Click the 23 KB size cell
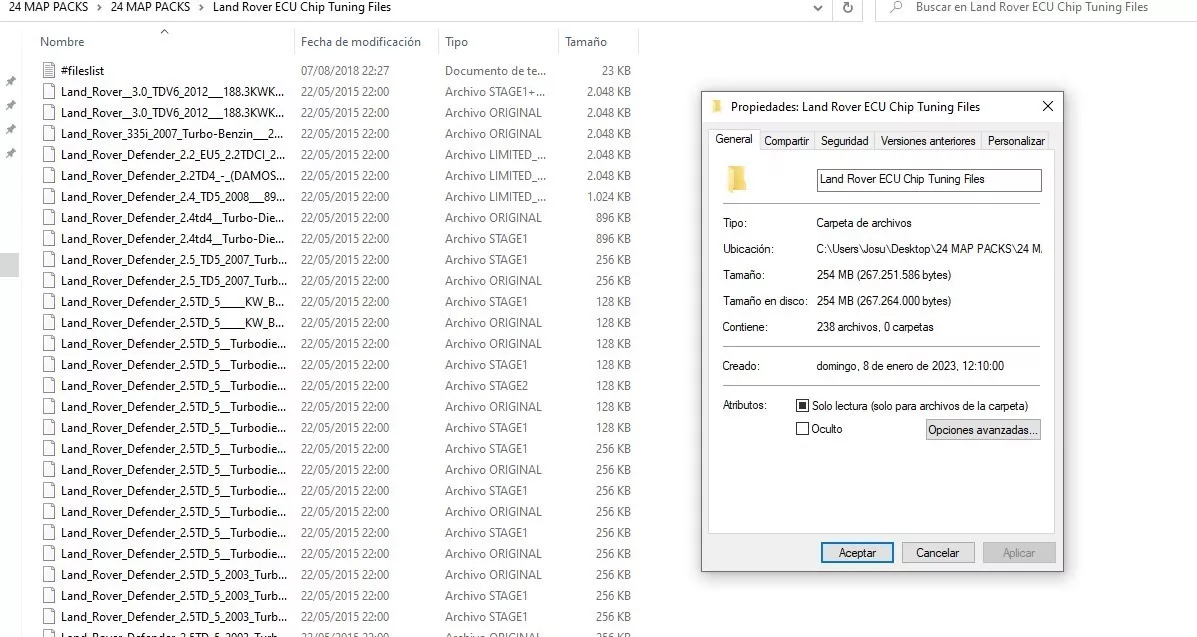The height and width of the screenshot is (637, 1197). tap(616, 70)
